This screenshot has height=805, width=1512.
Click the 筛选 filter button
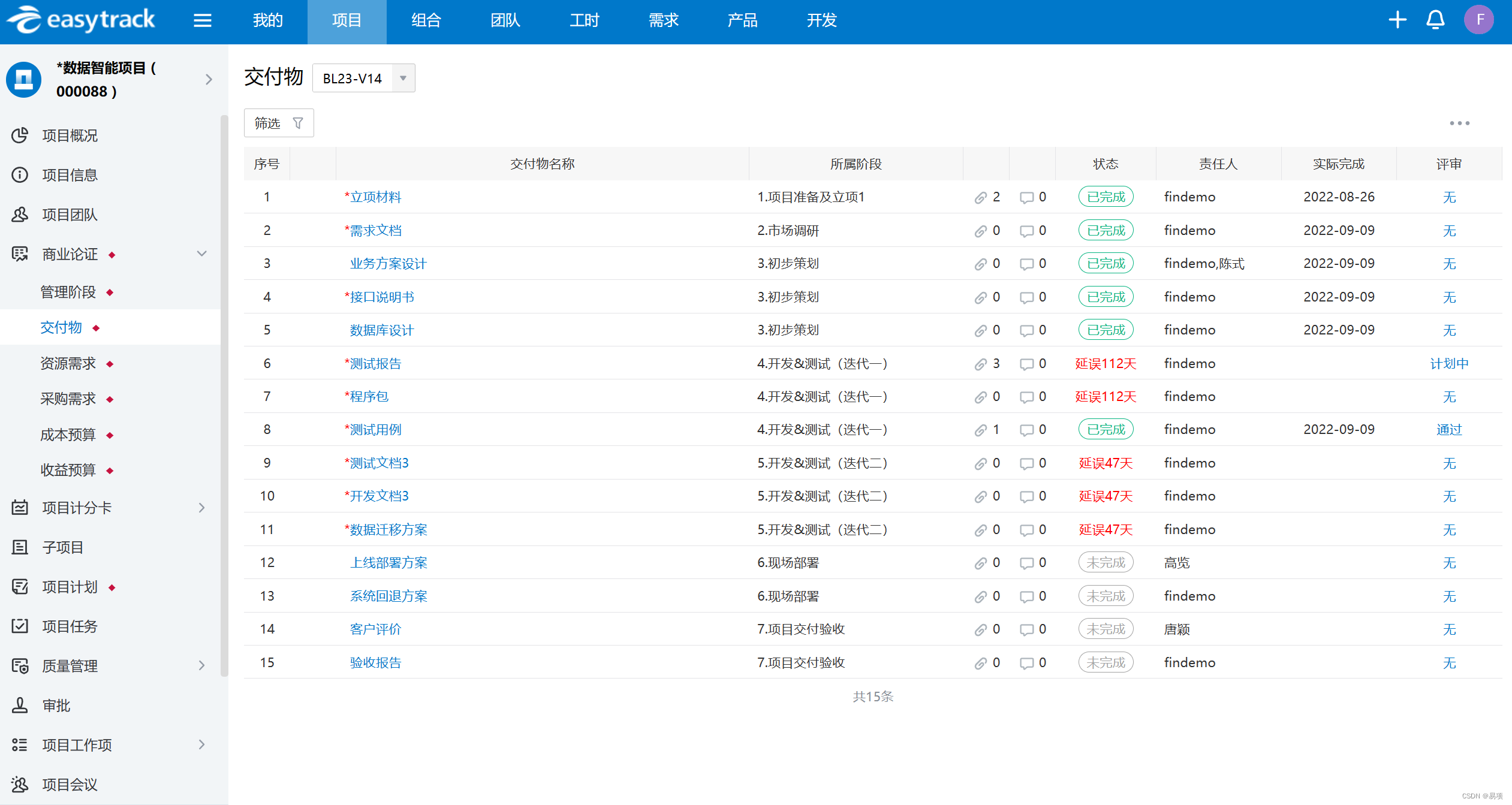tap(279, 123)
